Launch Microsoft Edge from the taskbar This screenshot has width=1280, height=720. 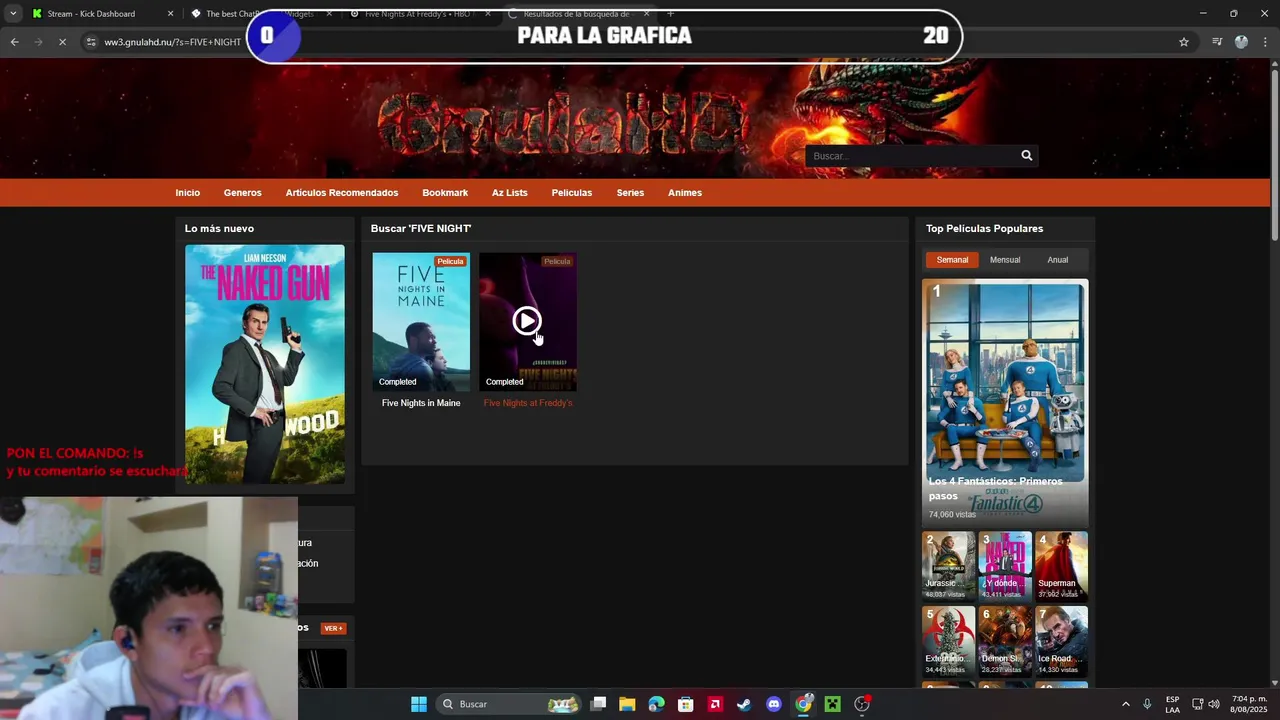(x=656, y=704)
